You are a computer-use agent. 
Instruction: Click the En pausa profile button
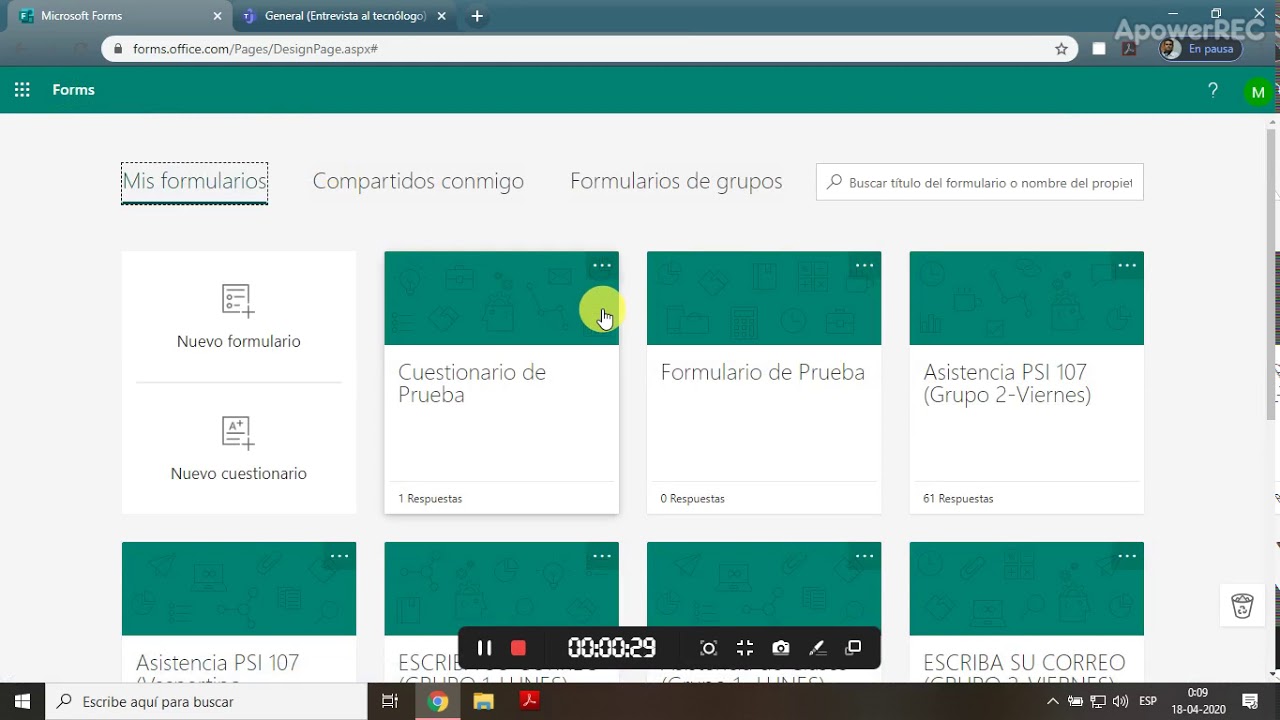pos(1201,49)
